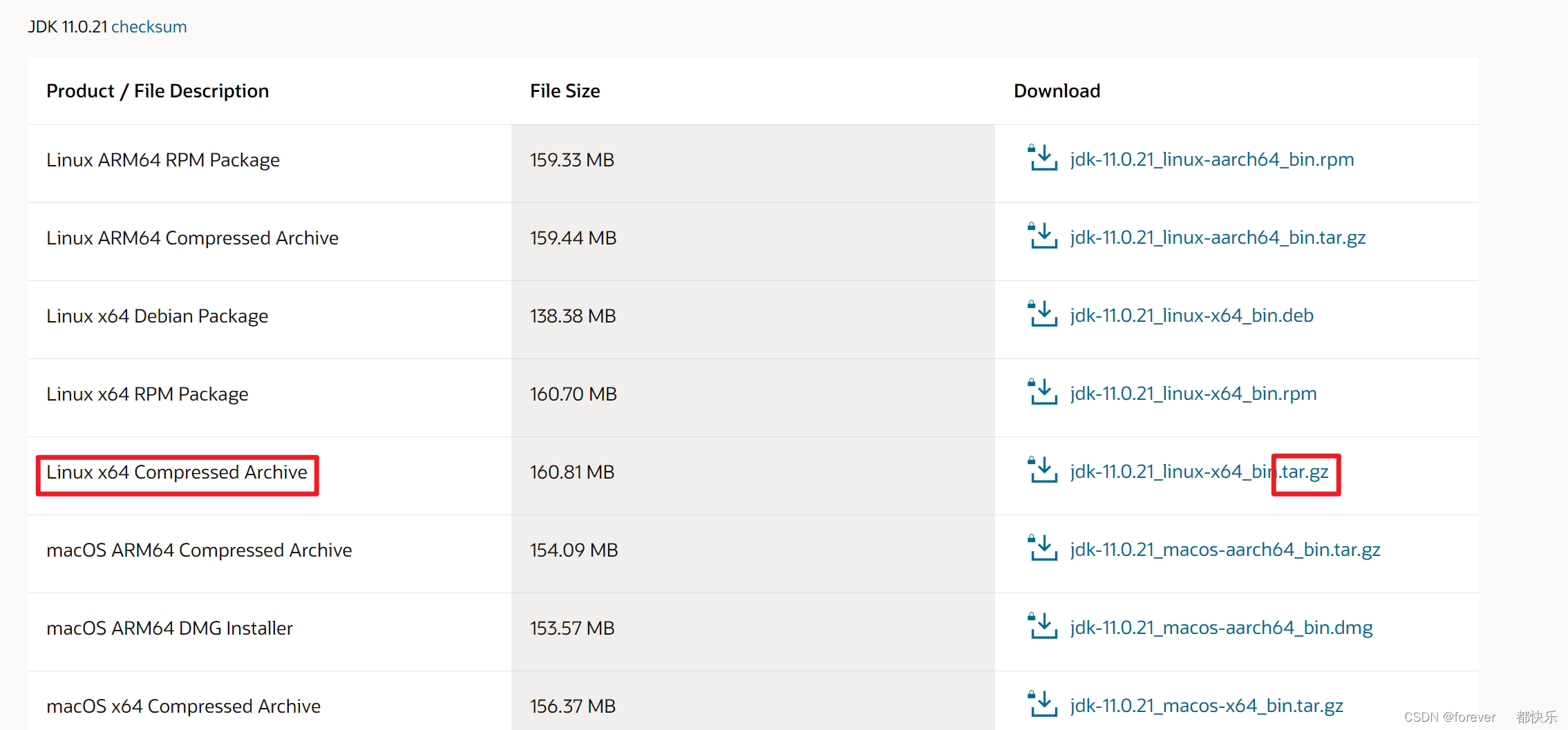Screen dimensions: 1568x730
Task: Download jdk-11.0.21_linux-x64_bin.deb link
Action: click(x=1191, y=316)
